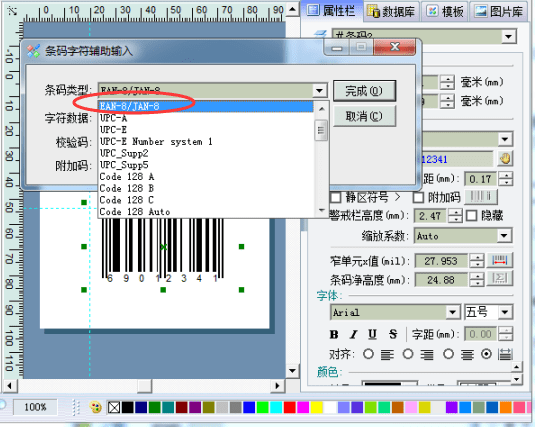Click the 取消(C) button
Viewport: 535px width, 427px height.
pyautogui.click(x=364, y=116)
